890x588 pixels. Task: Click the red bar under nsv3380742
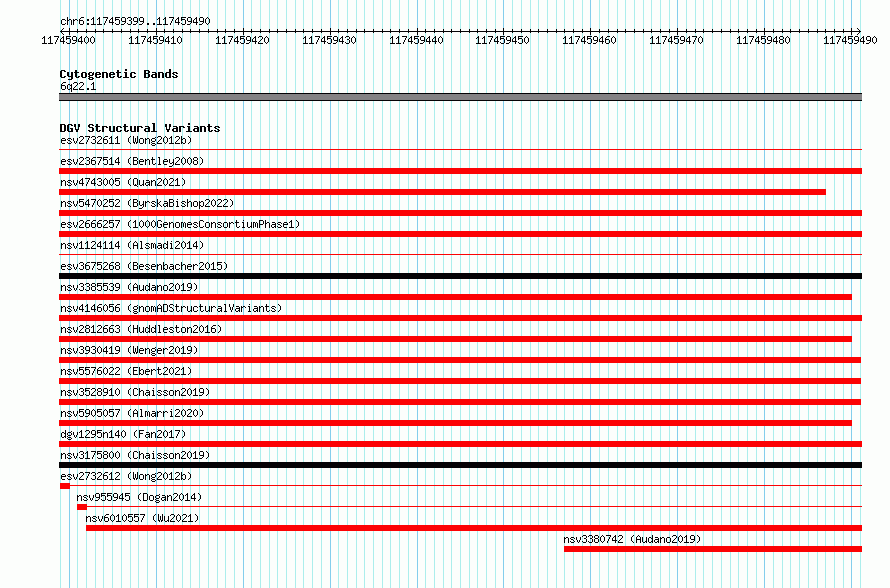713,549
